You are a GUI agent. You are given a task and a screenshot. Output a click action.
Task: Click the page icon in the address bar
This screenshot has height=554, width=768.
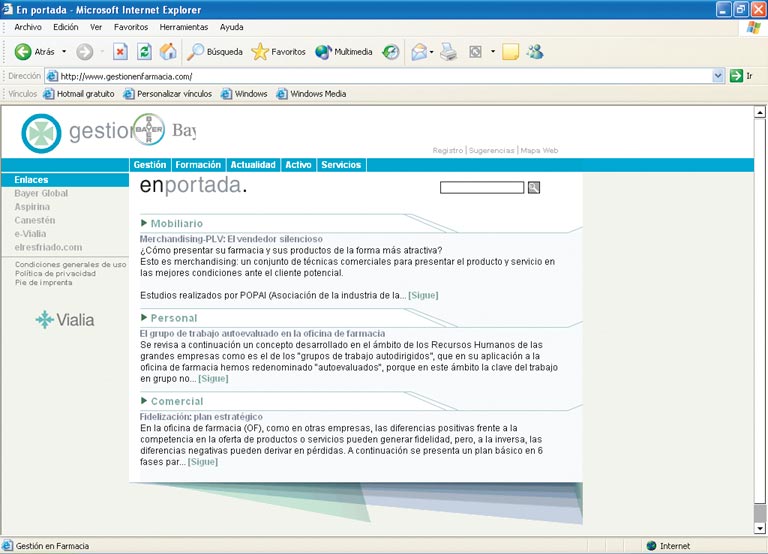coord(52,76)
